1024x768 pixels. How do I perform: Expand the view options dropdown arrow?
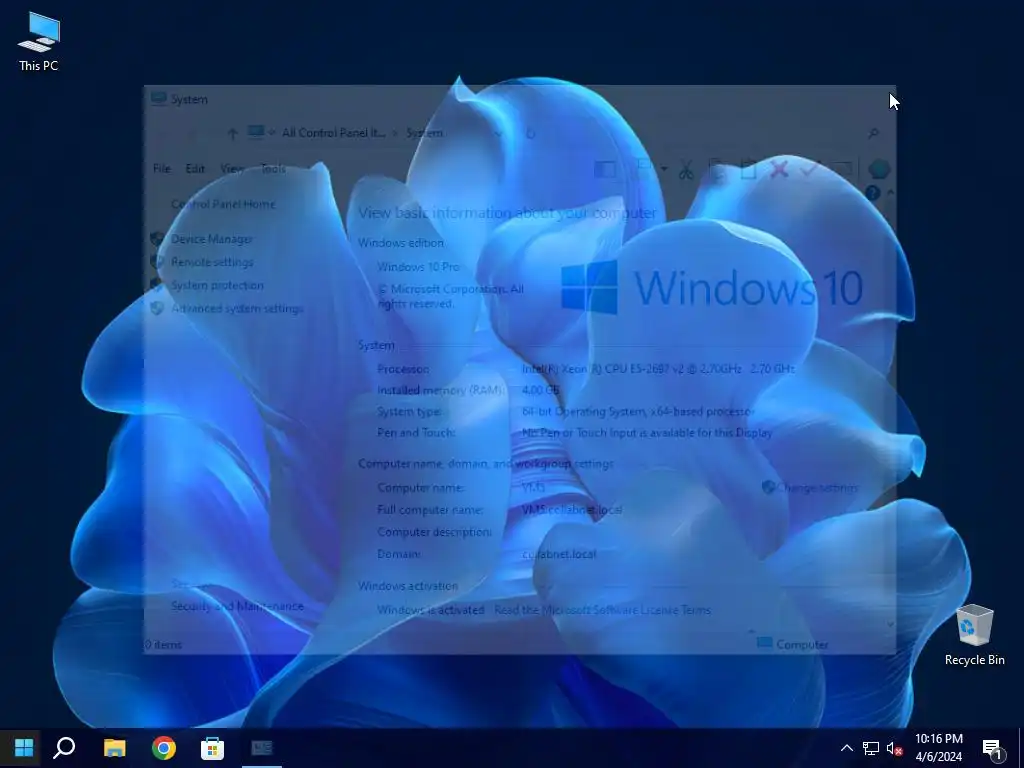(664, 169)
